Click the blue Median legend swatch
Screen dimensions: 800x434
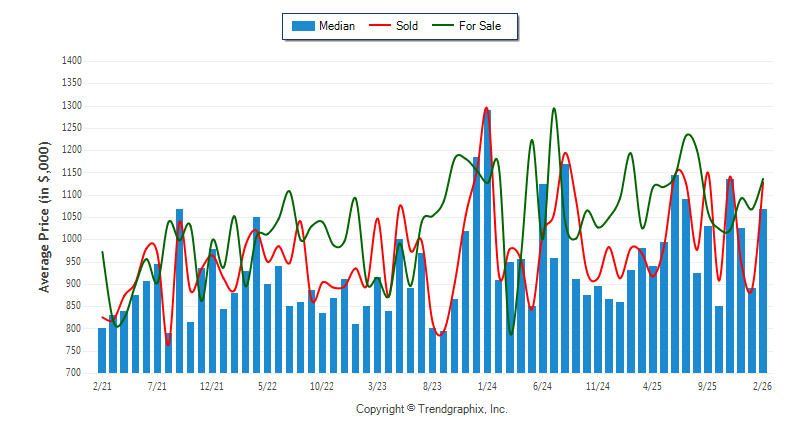(301, 26)
